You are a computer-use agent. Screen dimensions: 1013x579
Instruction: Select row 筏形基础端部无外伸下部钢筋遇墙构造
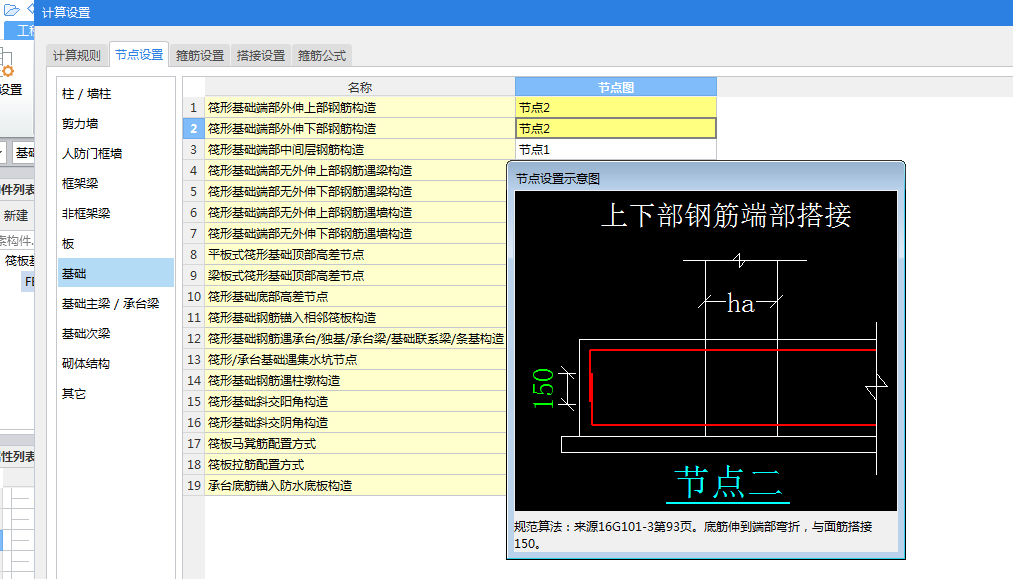coord(356,233)
